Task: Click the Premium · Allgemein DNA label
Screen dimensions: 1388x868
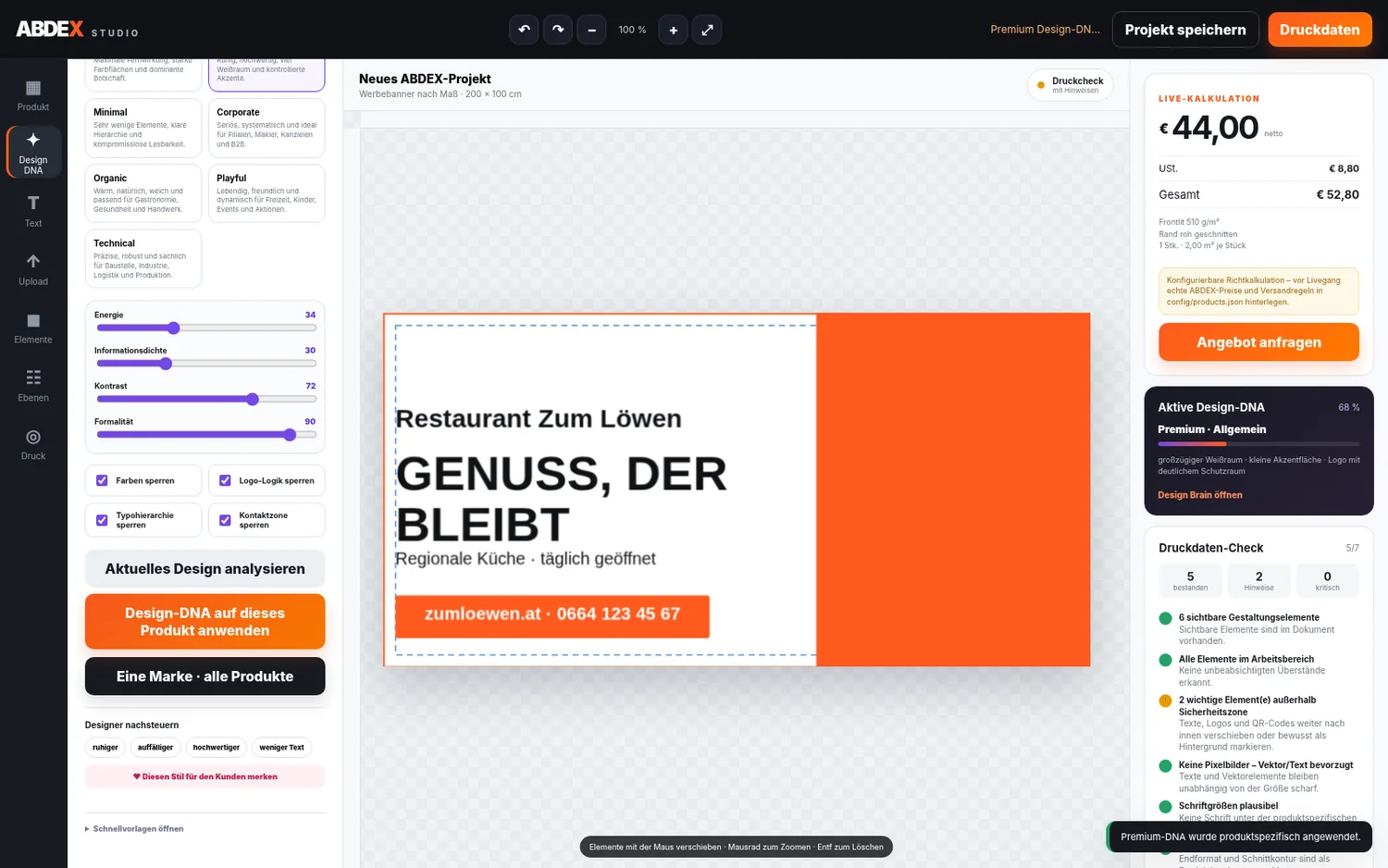Action: (1211, 429)
